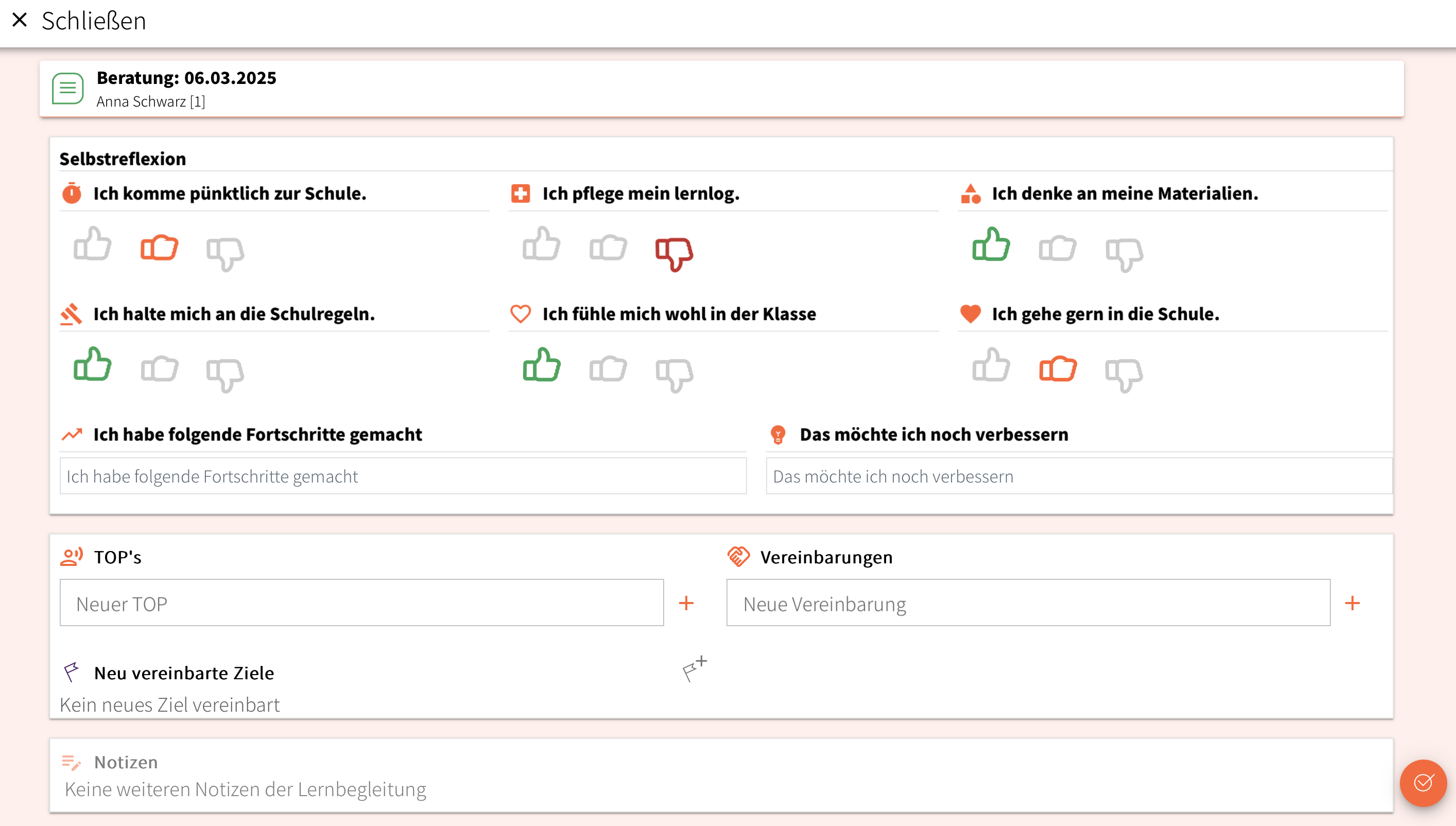Select thumbs up for 'Ich komme pünktlich zur Schule'
This screenshot has width=1456, height=826.
pyautogui.click(x=93, y=245)
